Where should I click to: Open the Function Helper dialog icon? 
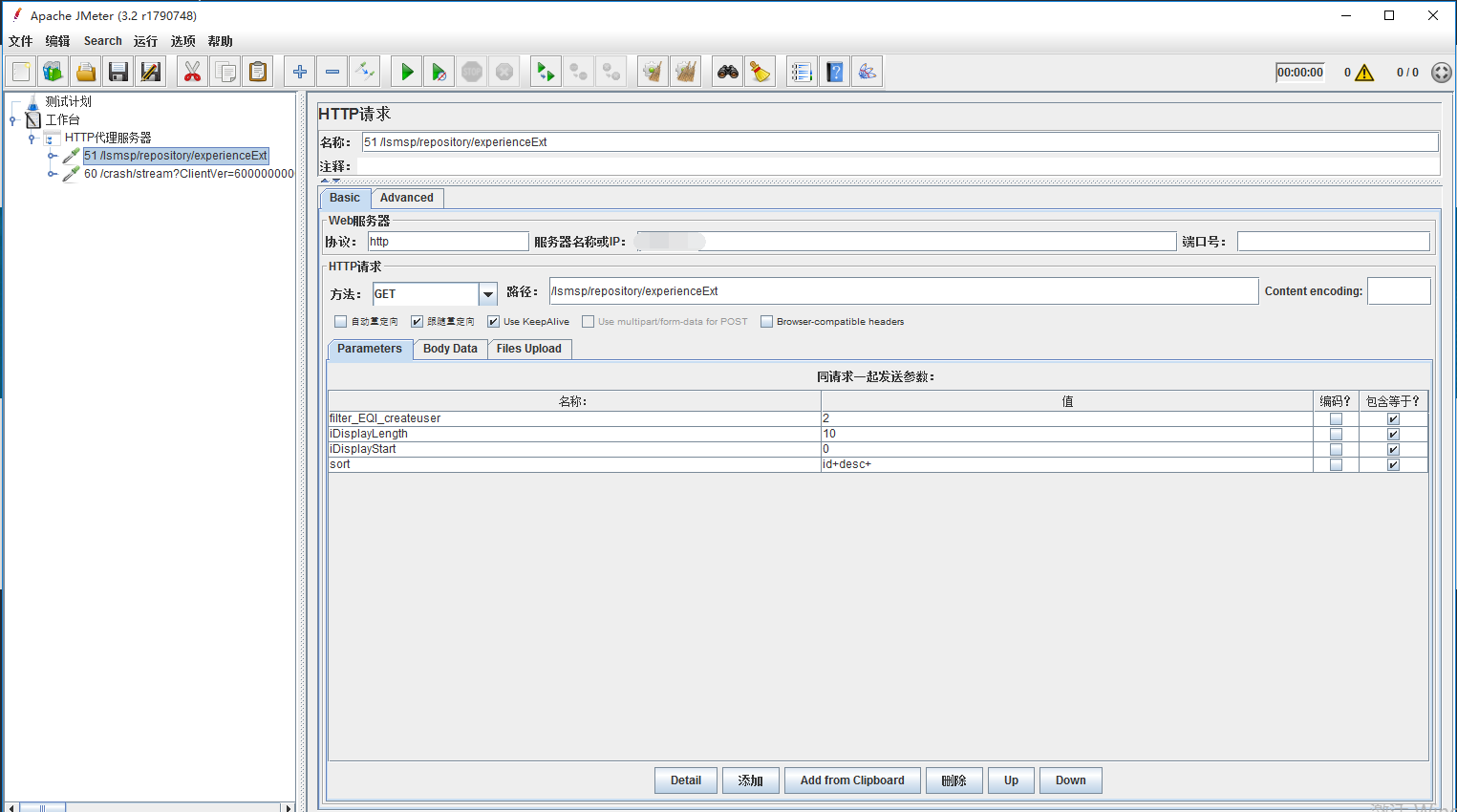click(803, 72)
